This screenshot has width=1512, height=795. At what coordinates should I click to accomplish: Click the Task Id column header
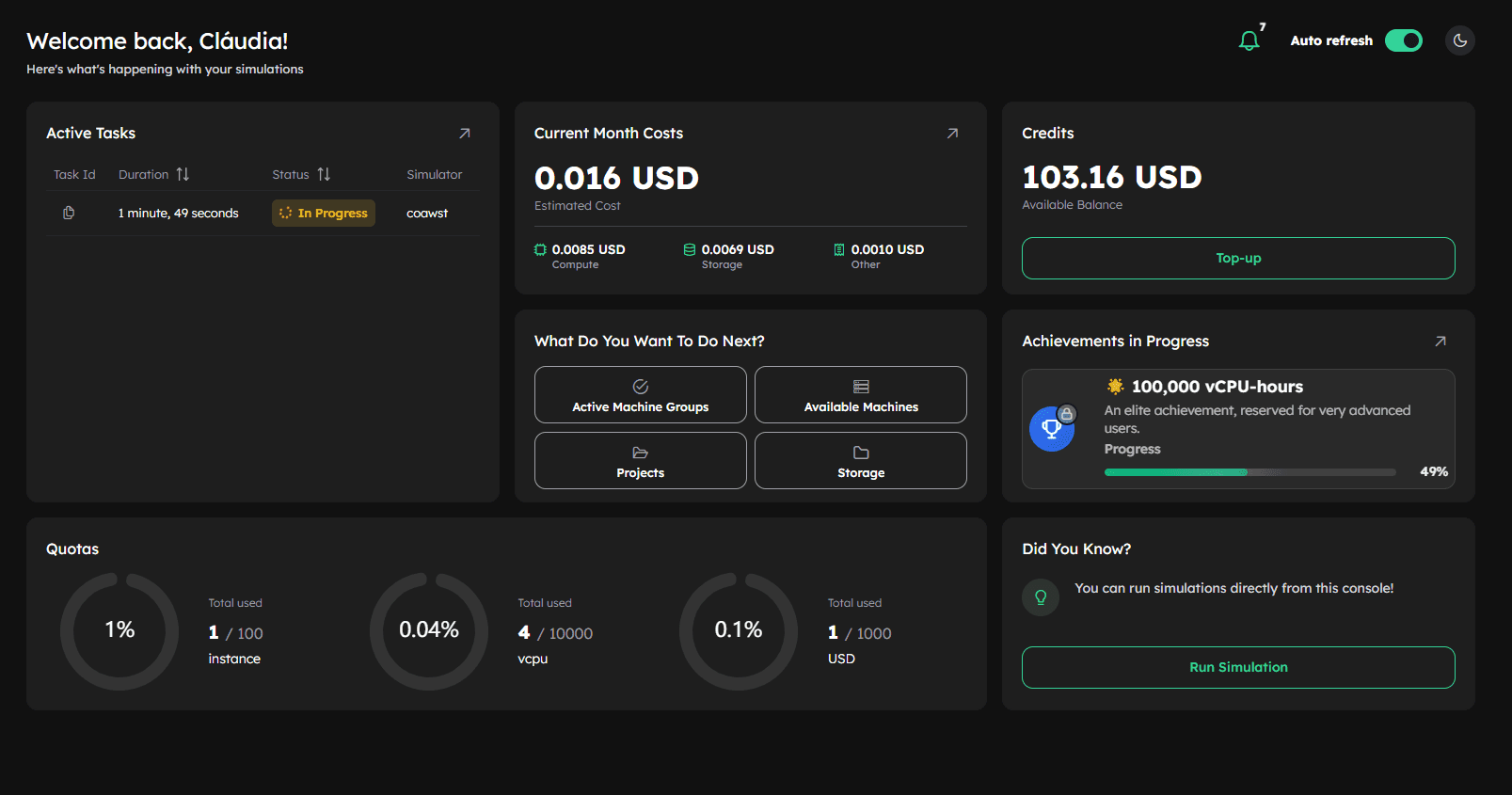[x=74, y=174]
